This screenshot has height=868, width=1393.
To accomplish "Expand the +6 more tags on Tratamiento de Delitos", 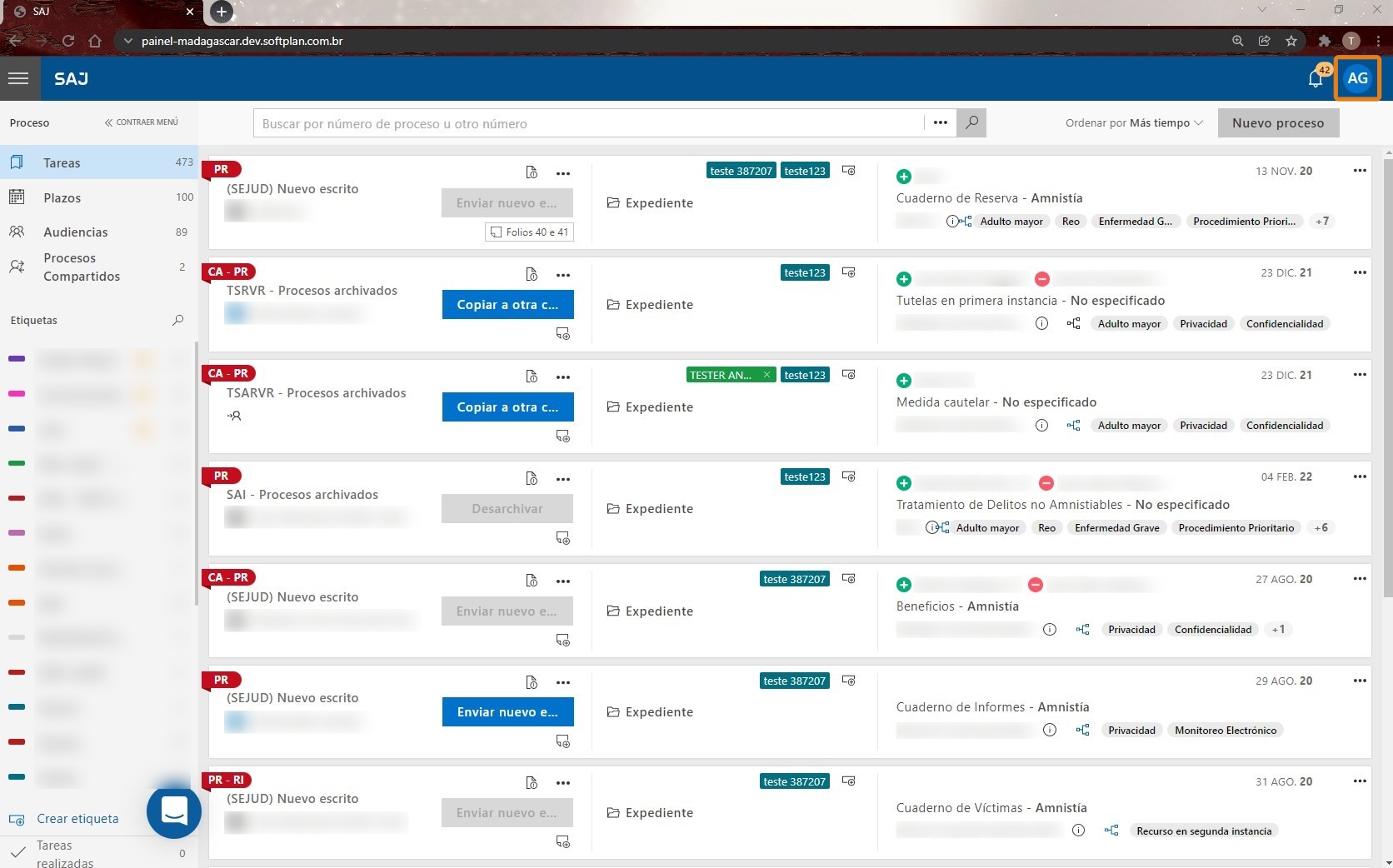I will pos(1321,528).
